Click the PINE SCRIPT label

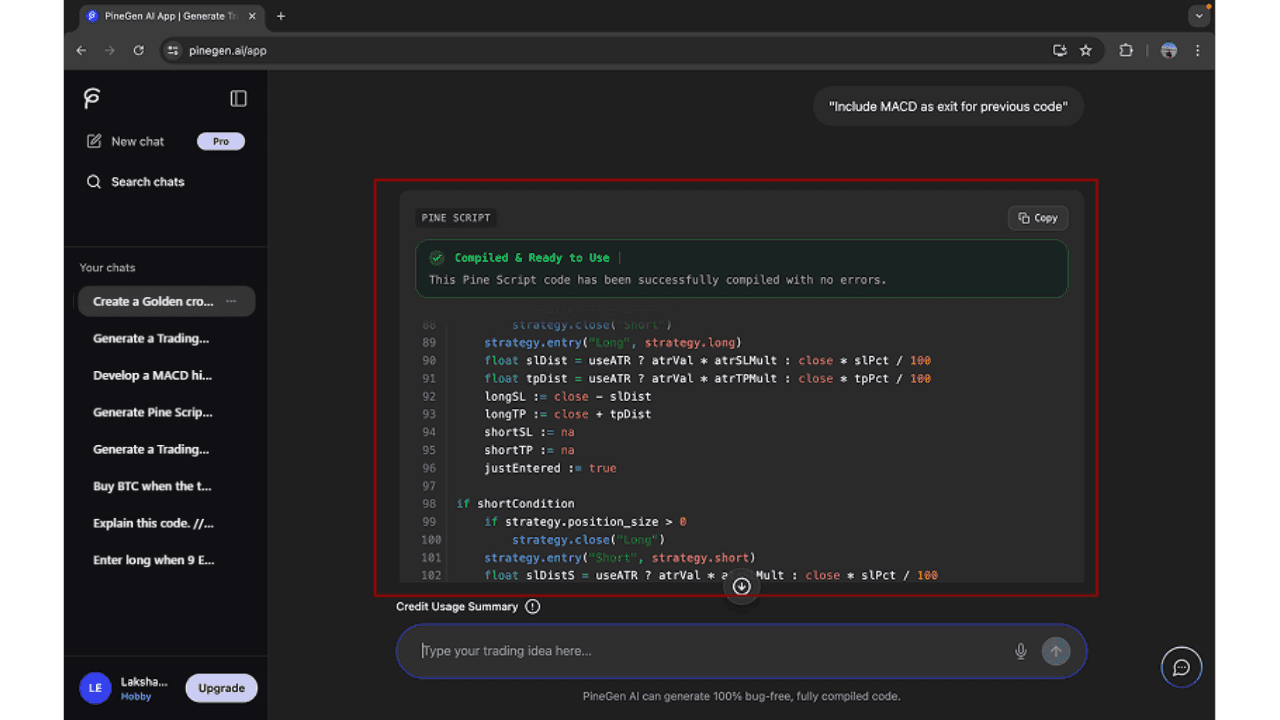point(456,218)
